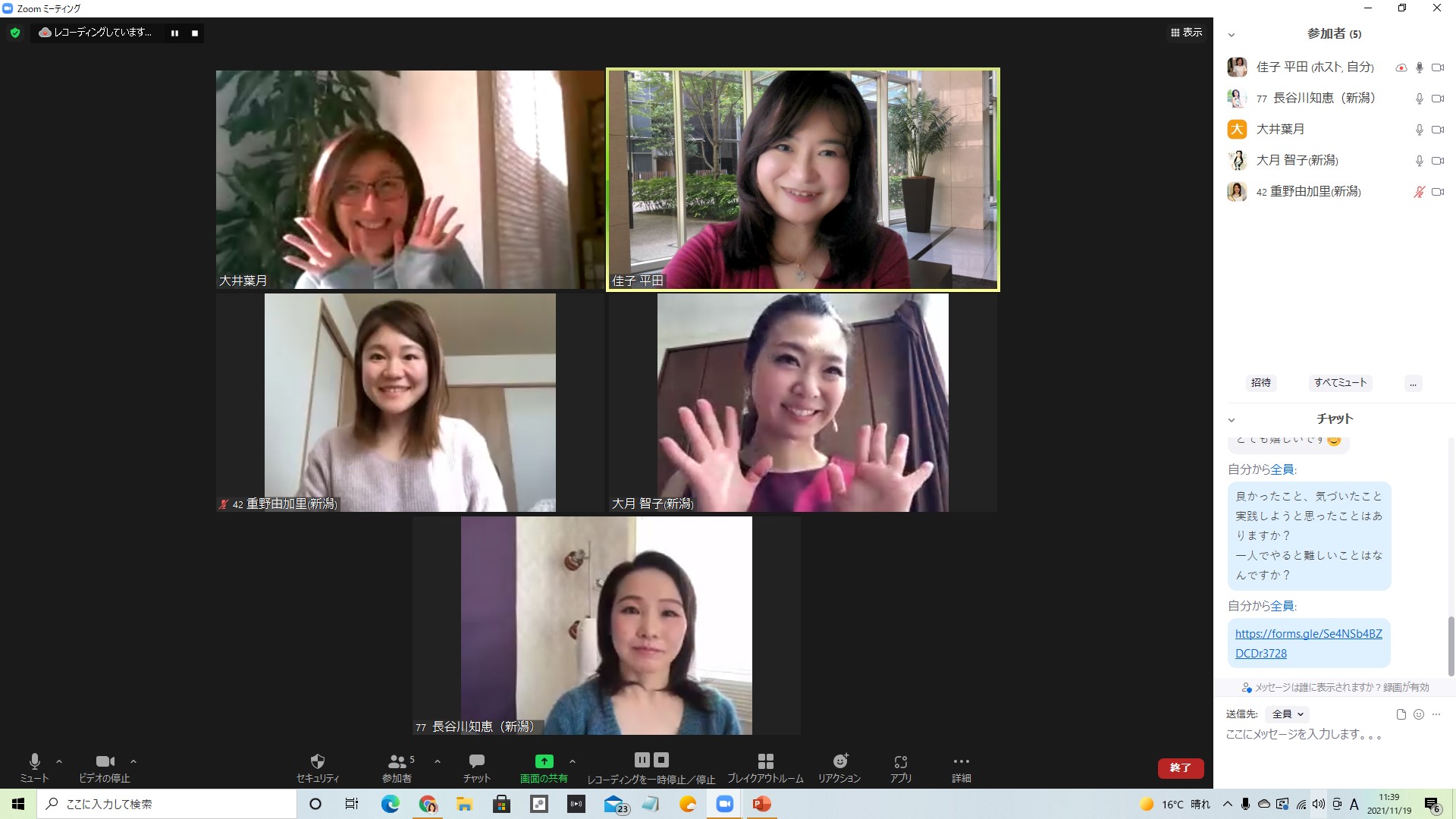Toggle the 参加者 participants panel

coord(397,767)
